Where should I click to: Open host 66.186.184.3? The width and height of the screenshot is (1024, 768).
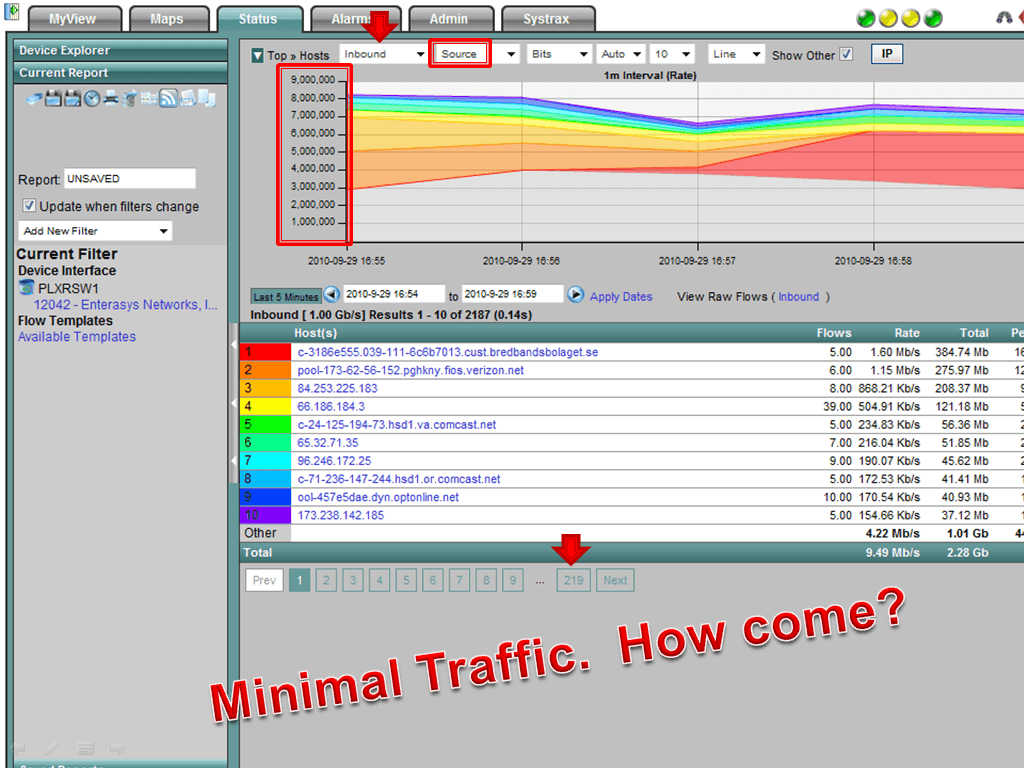tap(331, 406)
